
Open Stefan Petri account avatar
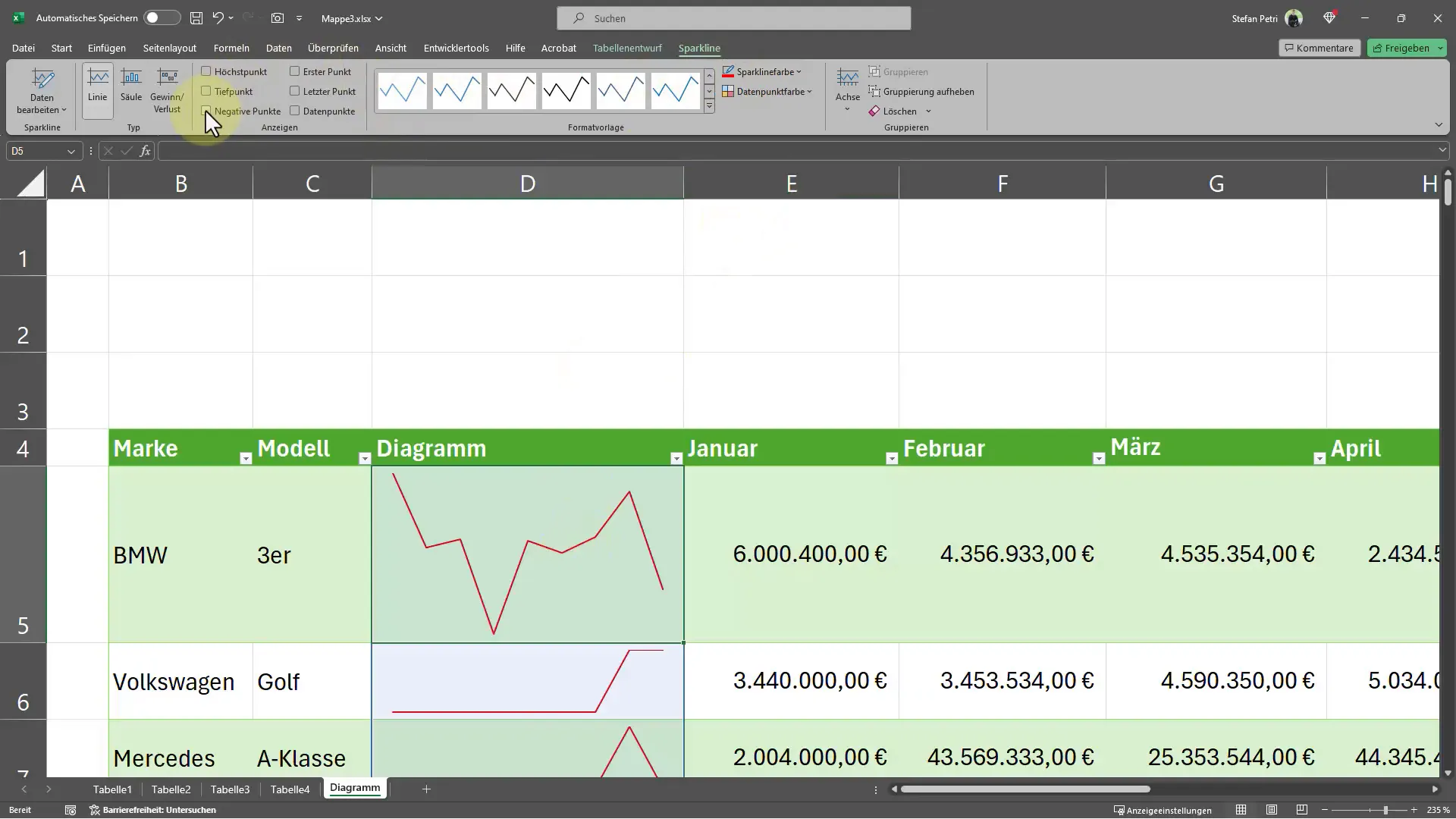coord(1294,18)
